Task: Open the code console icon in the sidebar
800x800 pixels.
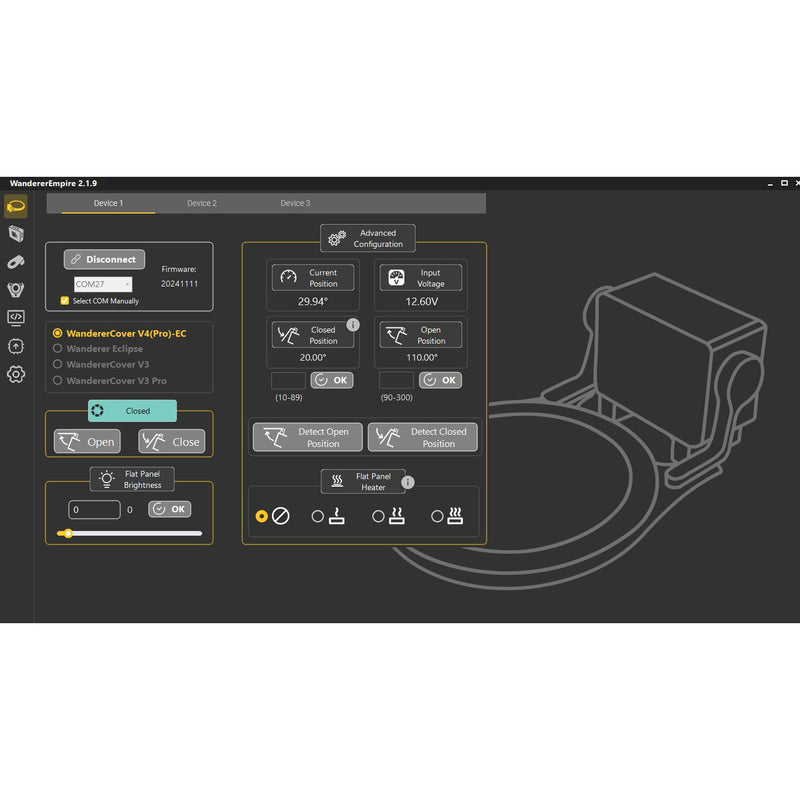Action: 16,318
